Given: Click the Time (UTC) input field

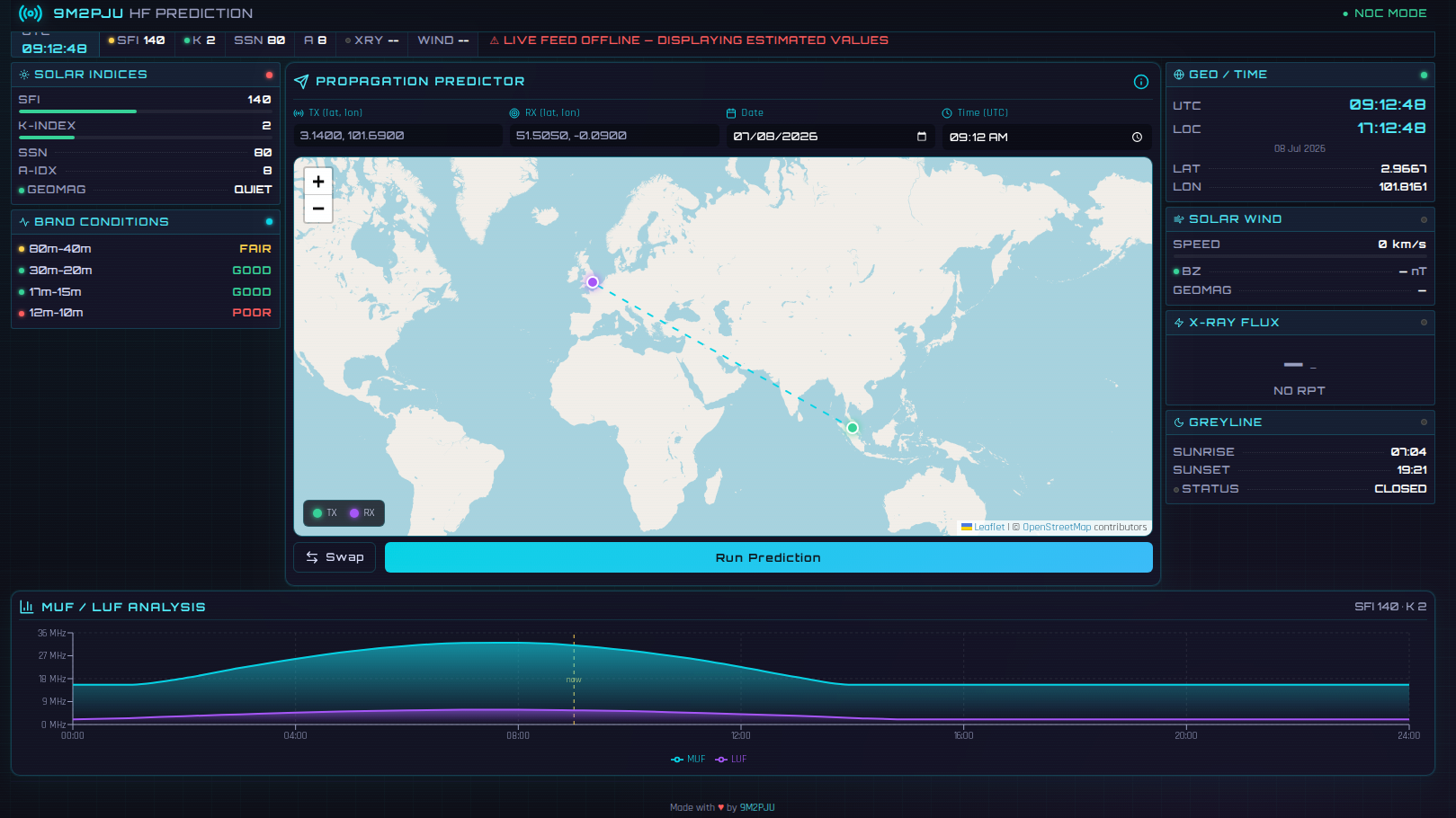Looking at the screenshot, I should click(1047, 137).
